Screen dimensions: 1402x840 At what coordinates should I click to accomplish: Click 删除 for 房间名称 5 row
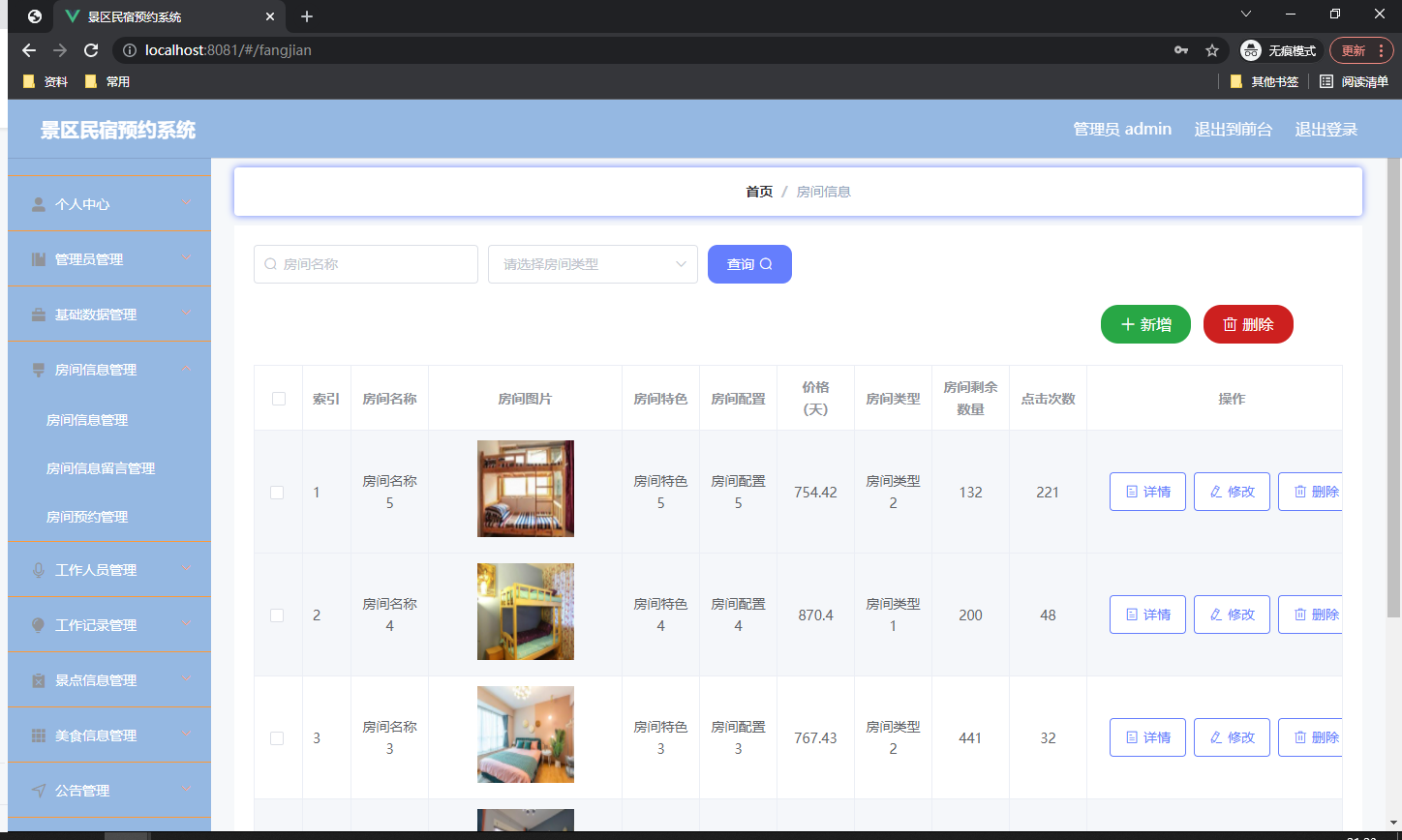[1310, 492]
